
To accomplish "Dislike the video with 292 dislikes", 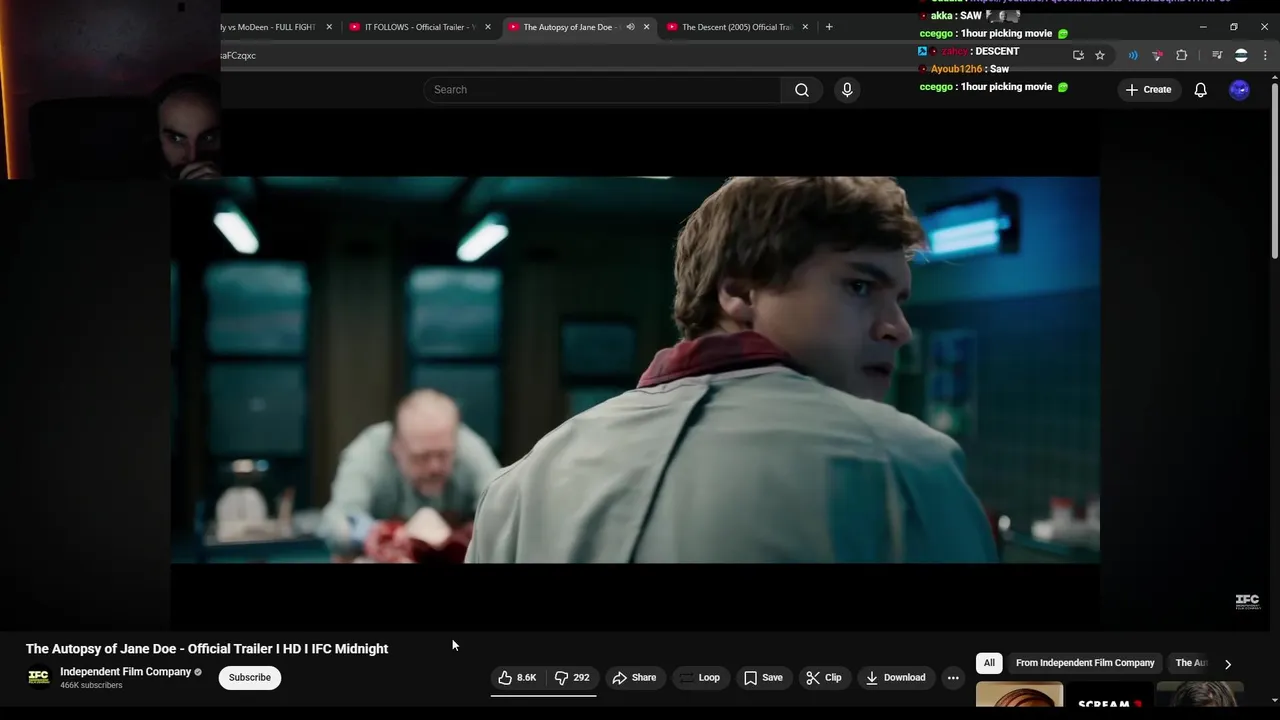I will point(572,678).
